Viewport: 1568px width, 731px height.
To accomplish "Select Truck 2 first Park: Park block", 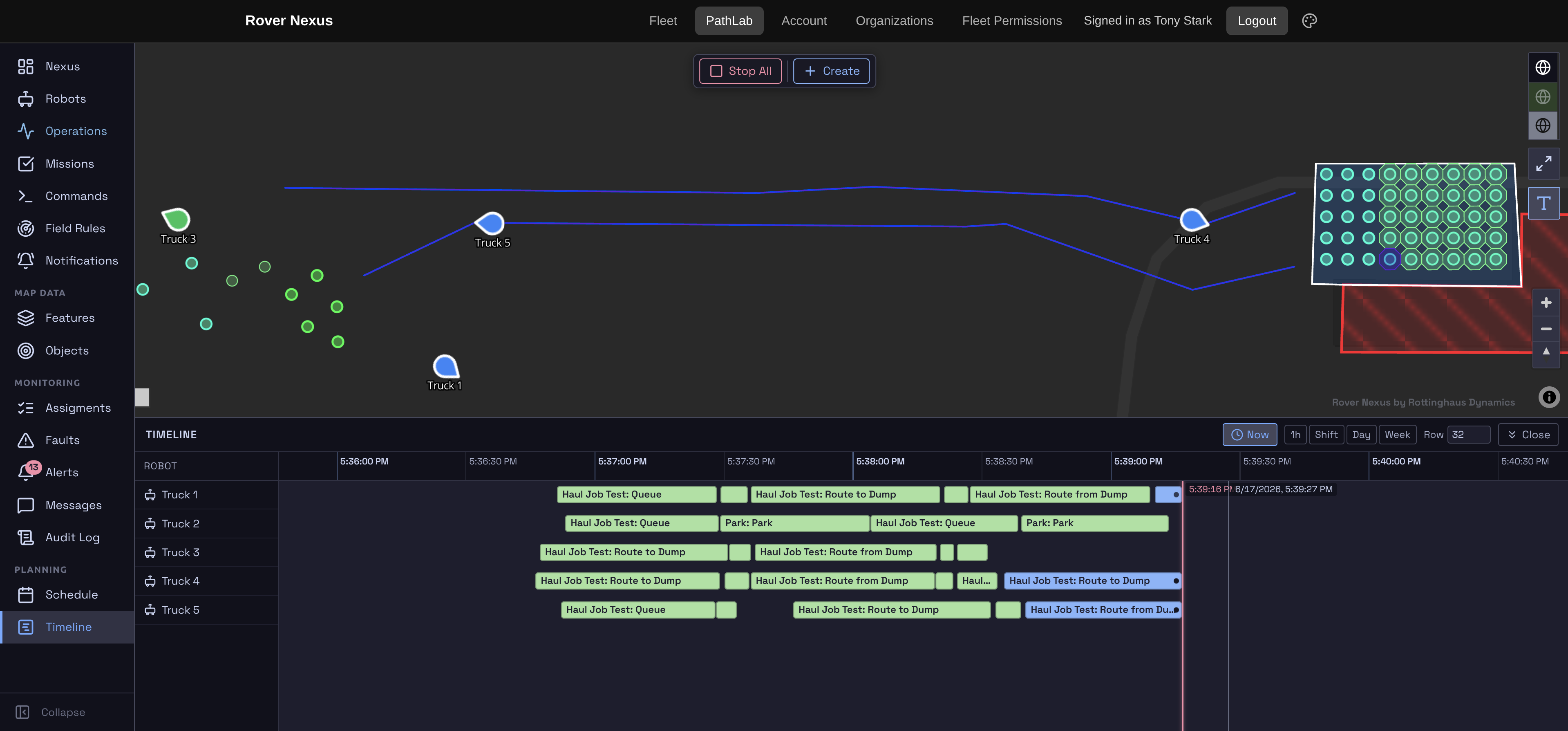I will coord(794,523).
